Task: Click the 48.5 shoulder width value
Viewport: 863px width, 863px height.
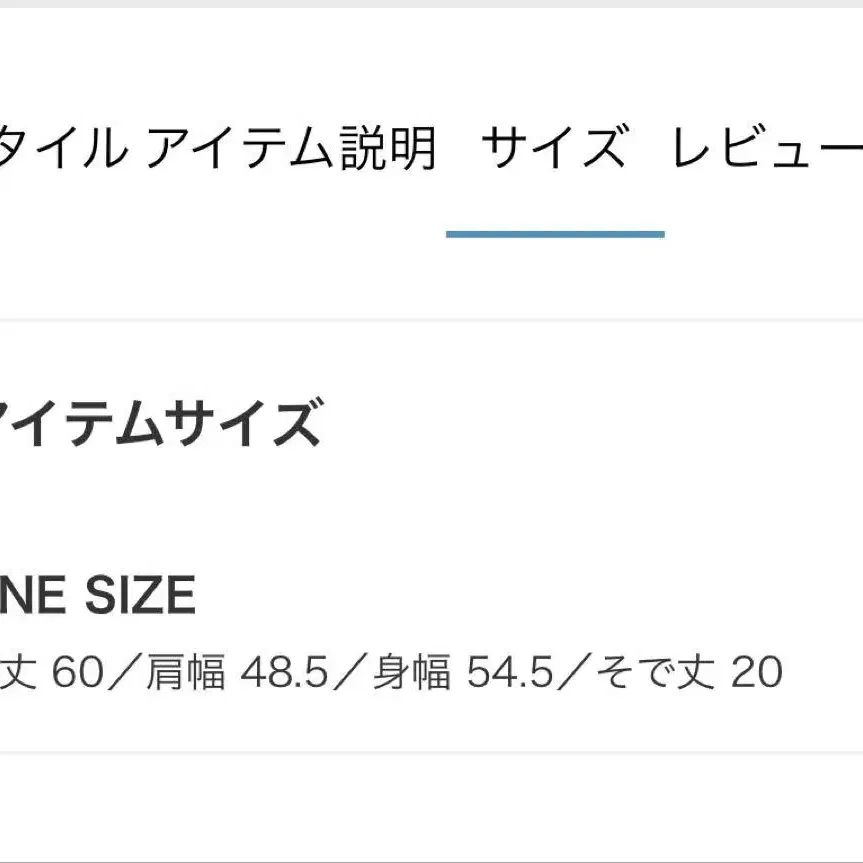Action: click(x=285, y=673)
